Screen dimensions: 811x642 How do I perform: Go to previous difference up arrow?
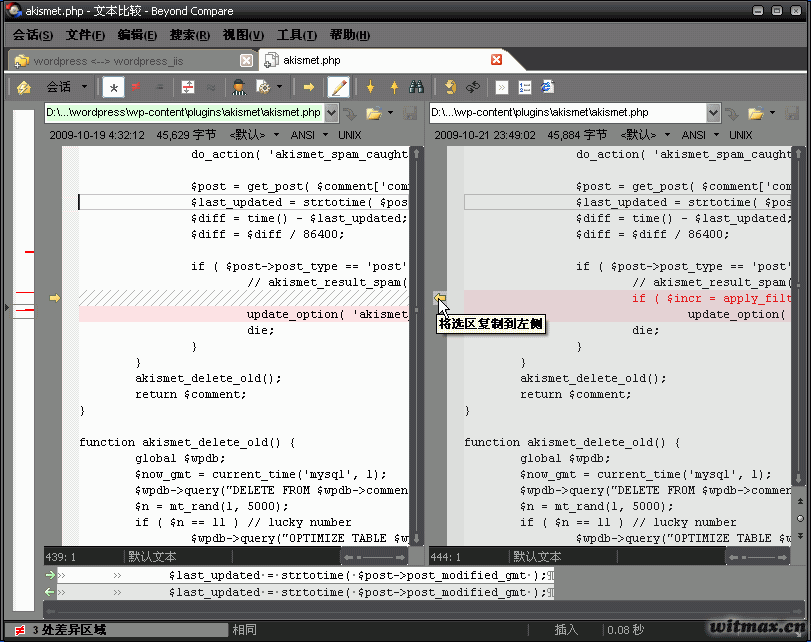tap(394, 87)
